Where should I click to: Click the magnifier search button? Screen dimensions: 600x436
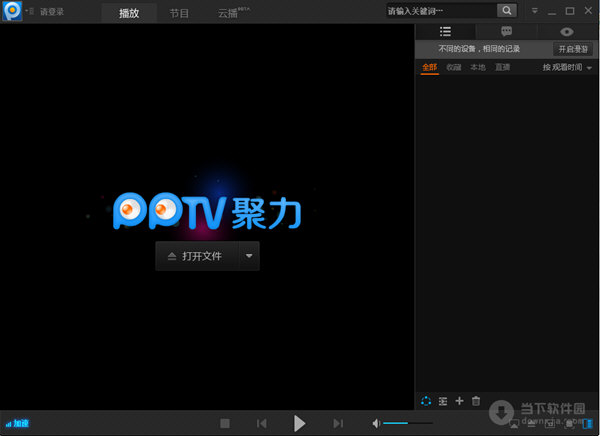coord(507,11)
